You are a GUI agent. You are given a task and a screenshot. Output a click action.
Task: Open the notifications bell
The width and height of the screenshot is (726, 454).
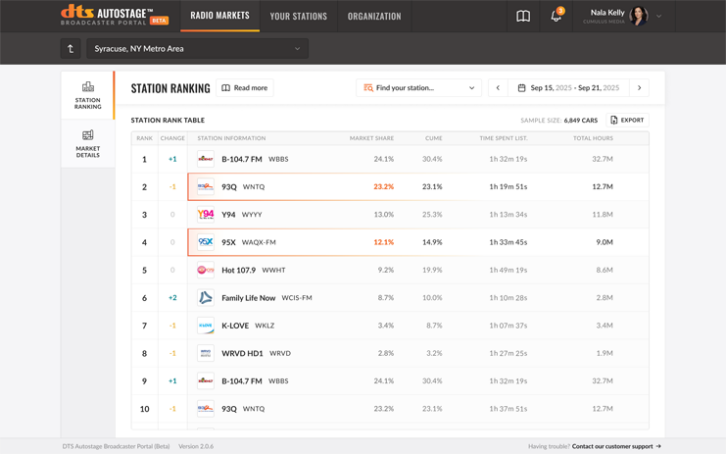pos(556,16)
